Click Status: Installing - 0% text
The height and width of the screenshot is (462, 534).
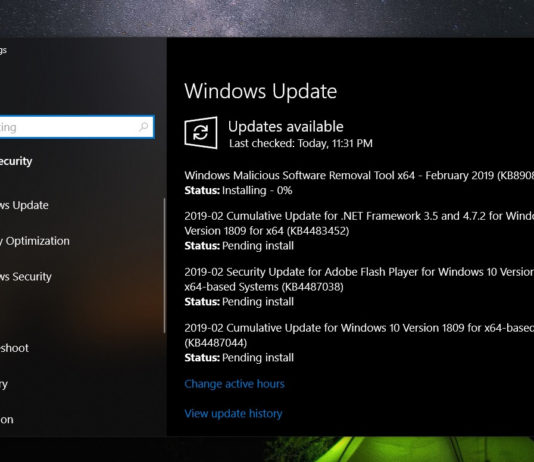(x=238, y=190)
